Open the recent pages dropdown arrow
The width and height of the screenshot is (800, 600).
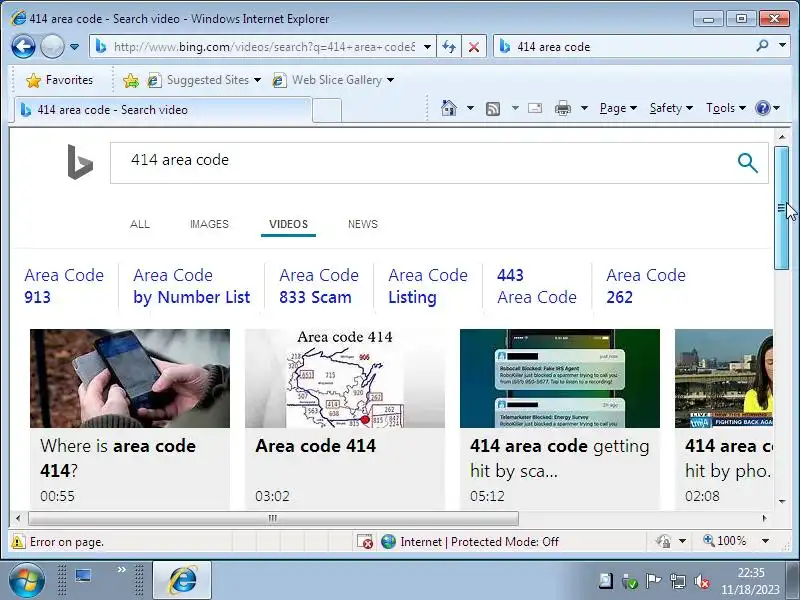[74, 47]
